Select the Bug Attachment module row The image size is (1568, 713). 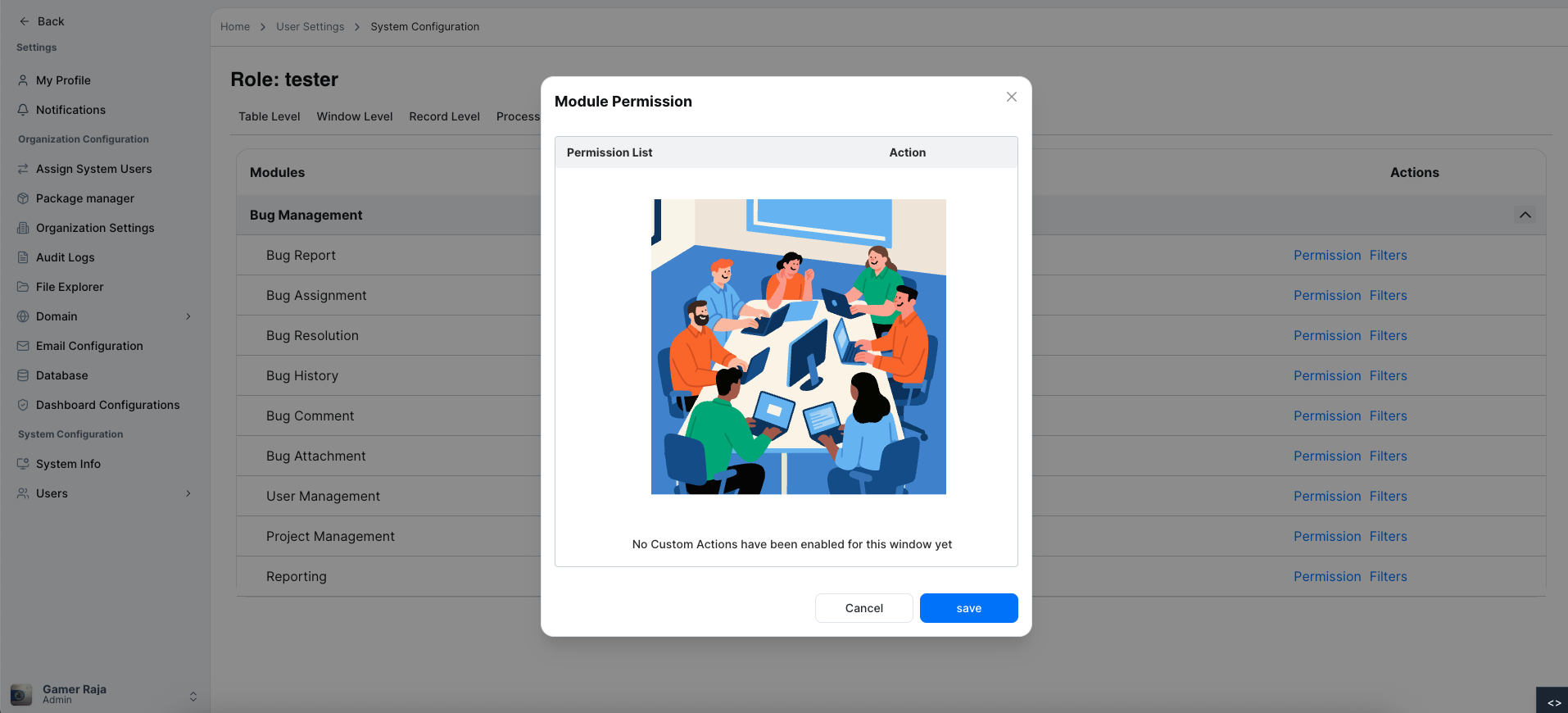pyautogui.click(x=891, y=456)
